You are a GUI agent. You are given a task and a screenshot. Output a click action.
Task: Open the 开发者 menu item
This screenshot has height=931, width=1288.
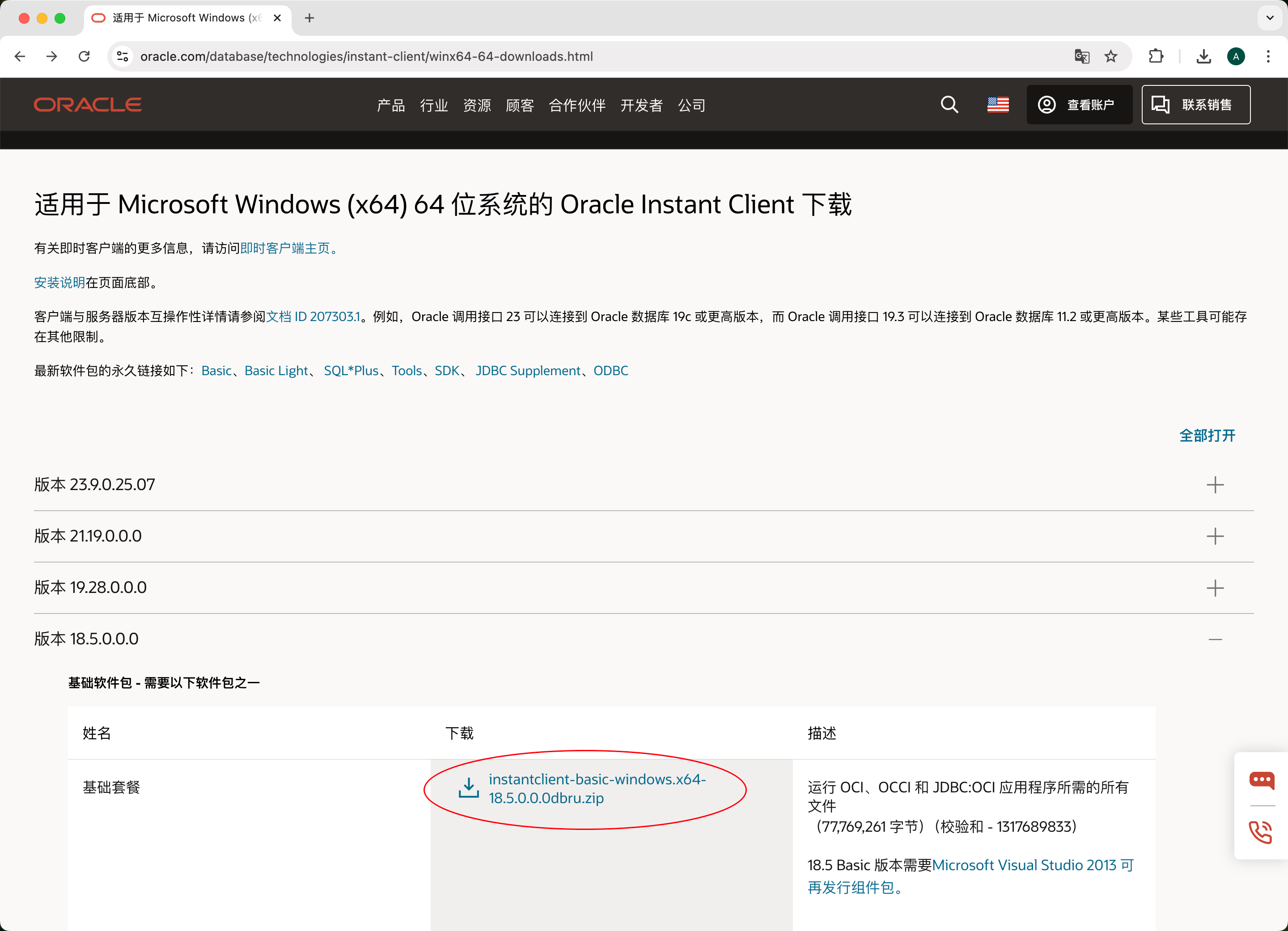[x=641, y=105]
